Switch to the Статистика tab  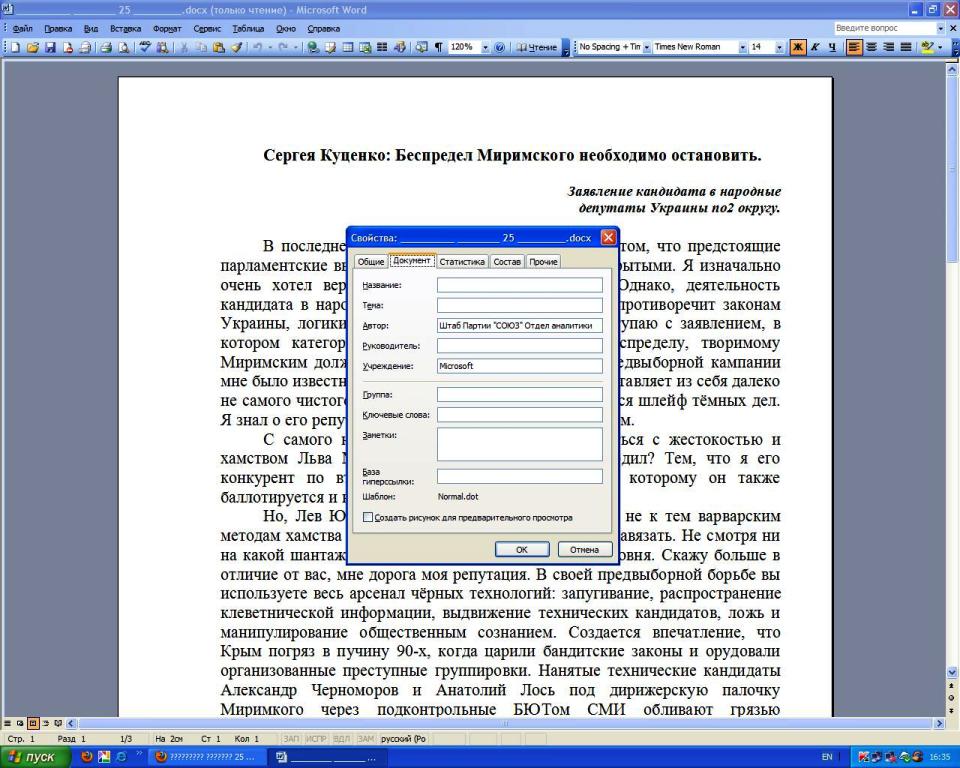(462, 261)
